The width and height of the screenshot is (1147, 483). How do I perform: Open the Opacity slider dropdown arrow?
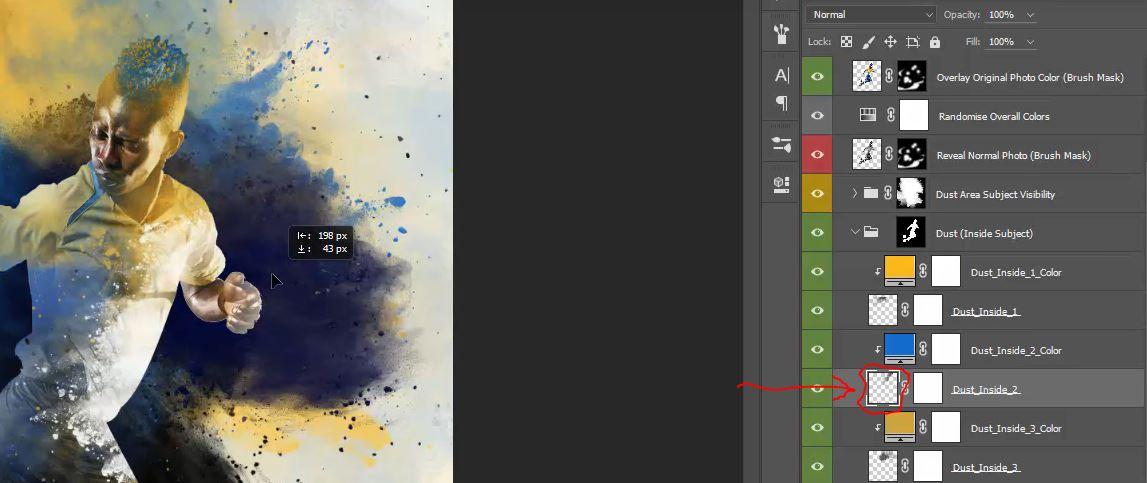click(x=1031, y=15)
